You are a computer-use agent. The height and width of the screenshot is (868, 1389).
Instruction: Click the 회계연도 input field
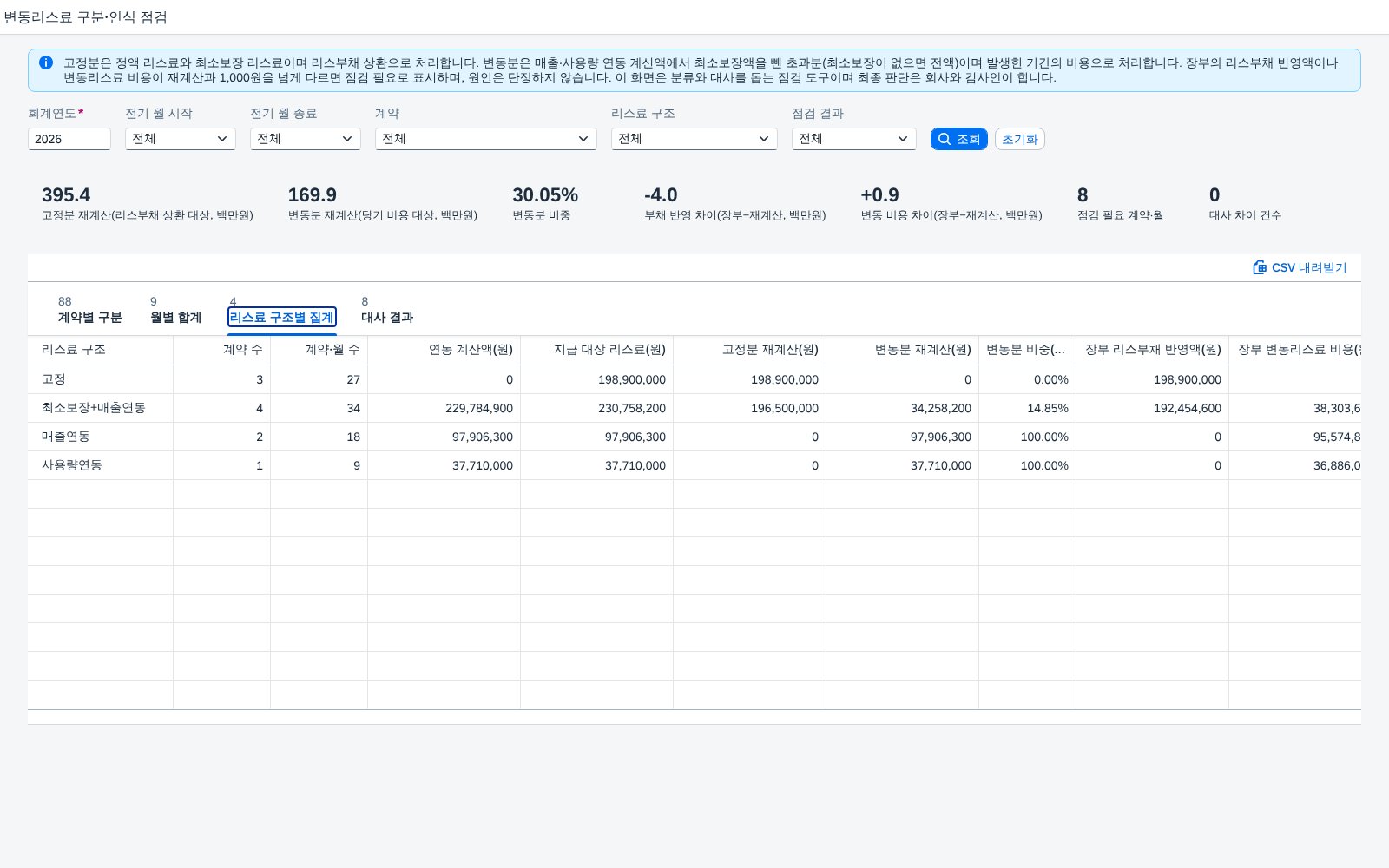tap(69, 139)
